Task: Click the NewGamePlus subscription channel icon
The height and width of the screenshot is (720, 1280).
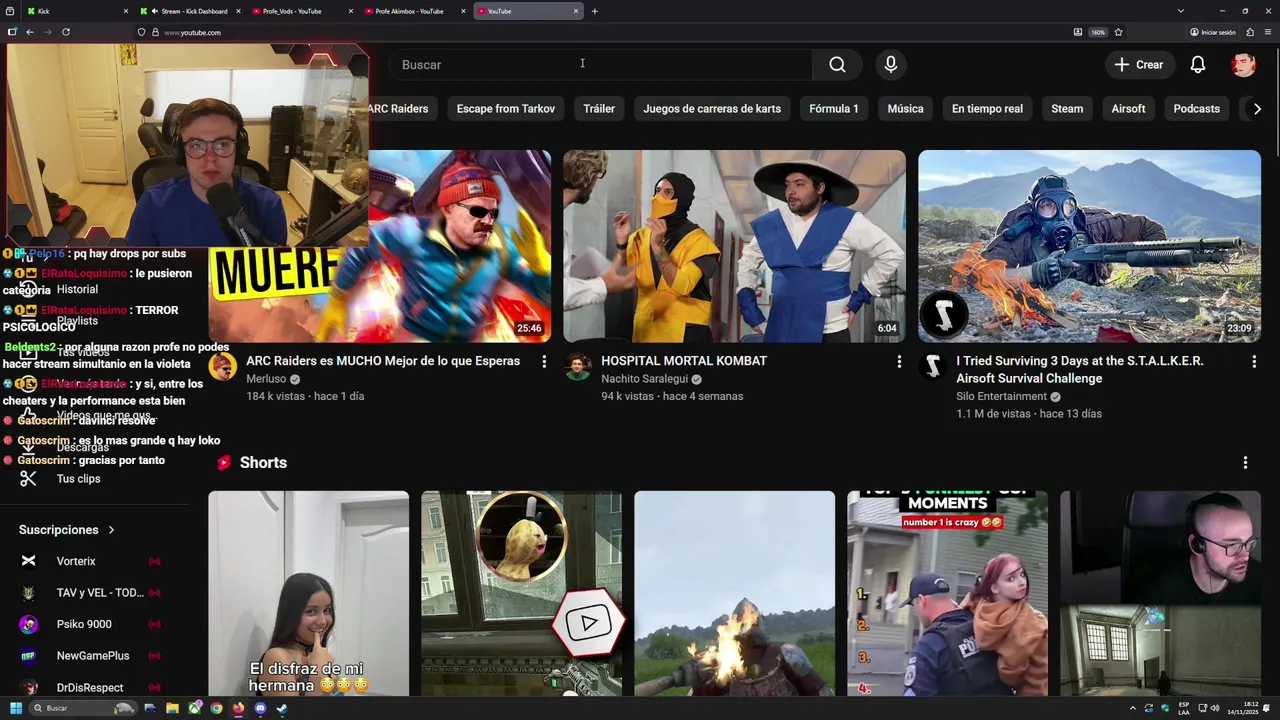Action: coord(29,656)
